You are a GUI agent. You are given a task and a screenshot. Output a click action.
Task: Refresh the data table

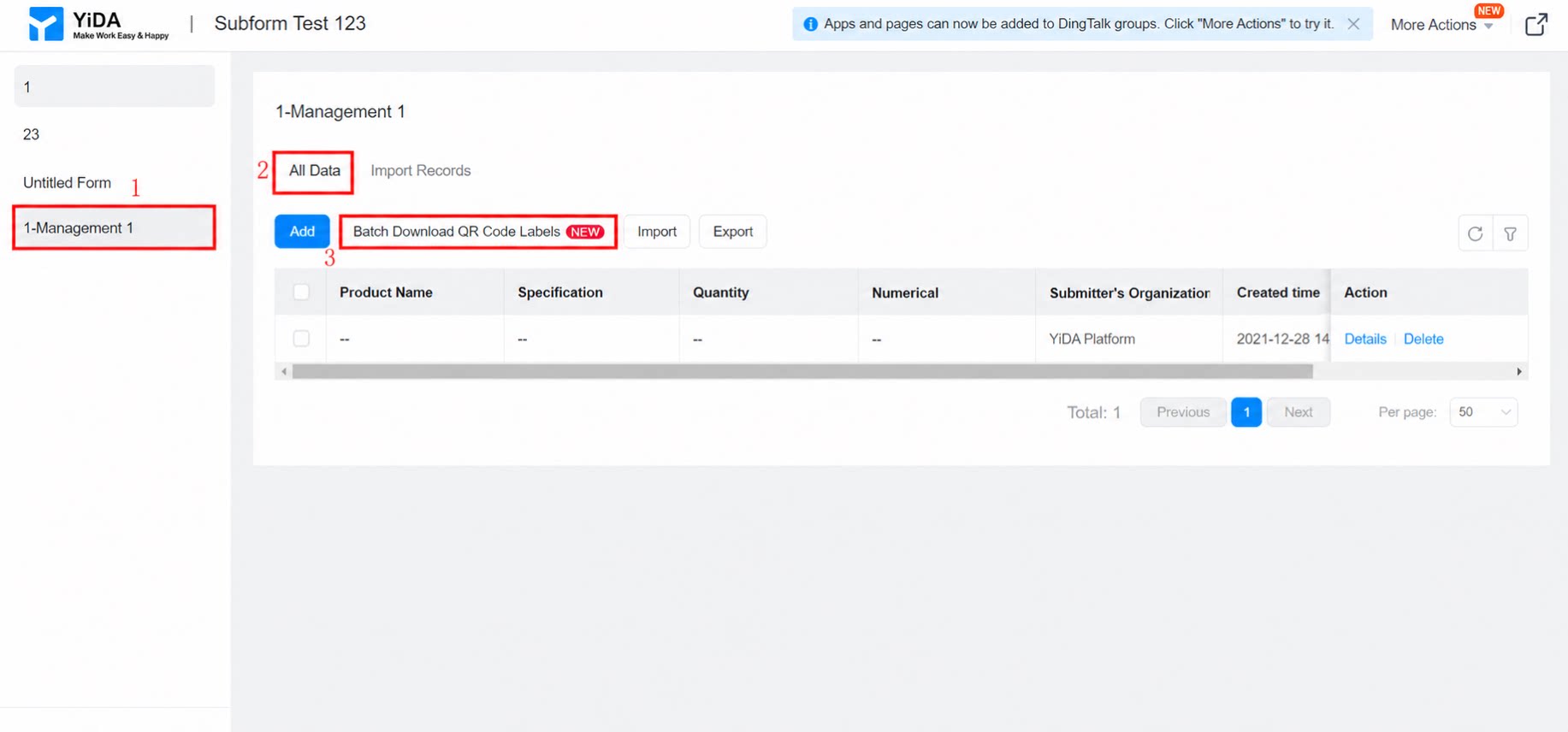click(1475, 233)
